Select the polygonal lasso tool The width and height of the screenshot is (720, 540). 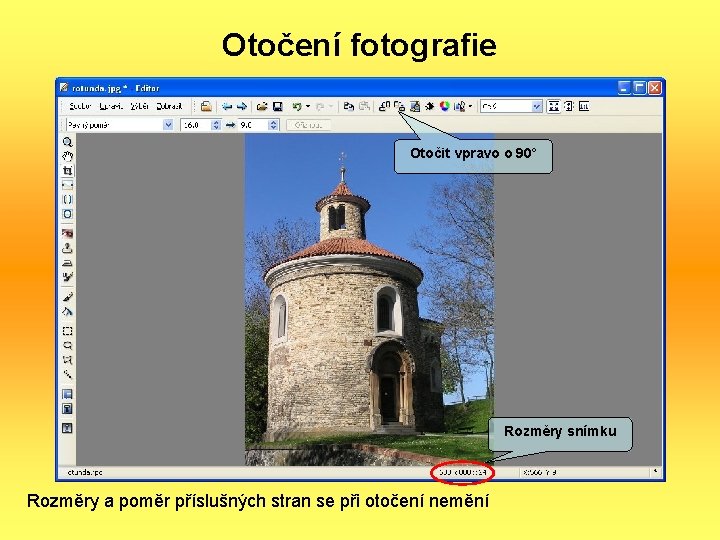(68, 360)
